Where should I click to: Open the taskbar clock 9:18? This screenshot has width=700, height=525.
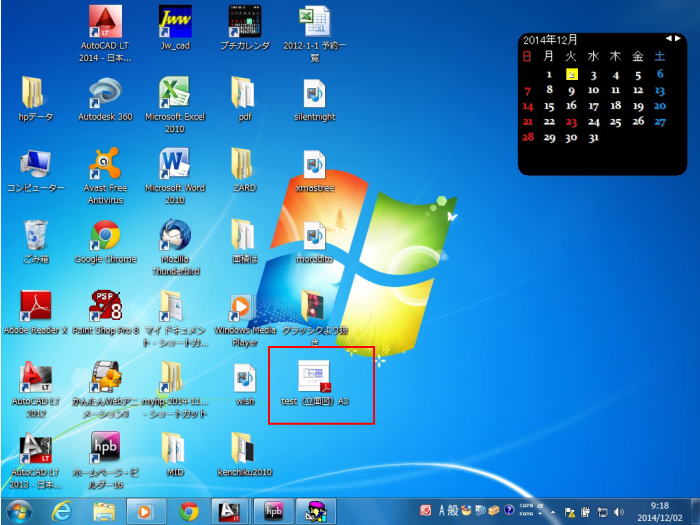(x=659, y=506)
